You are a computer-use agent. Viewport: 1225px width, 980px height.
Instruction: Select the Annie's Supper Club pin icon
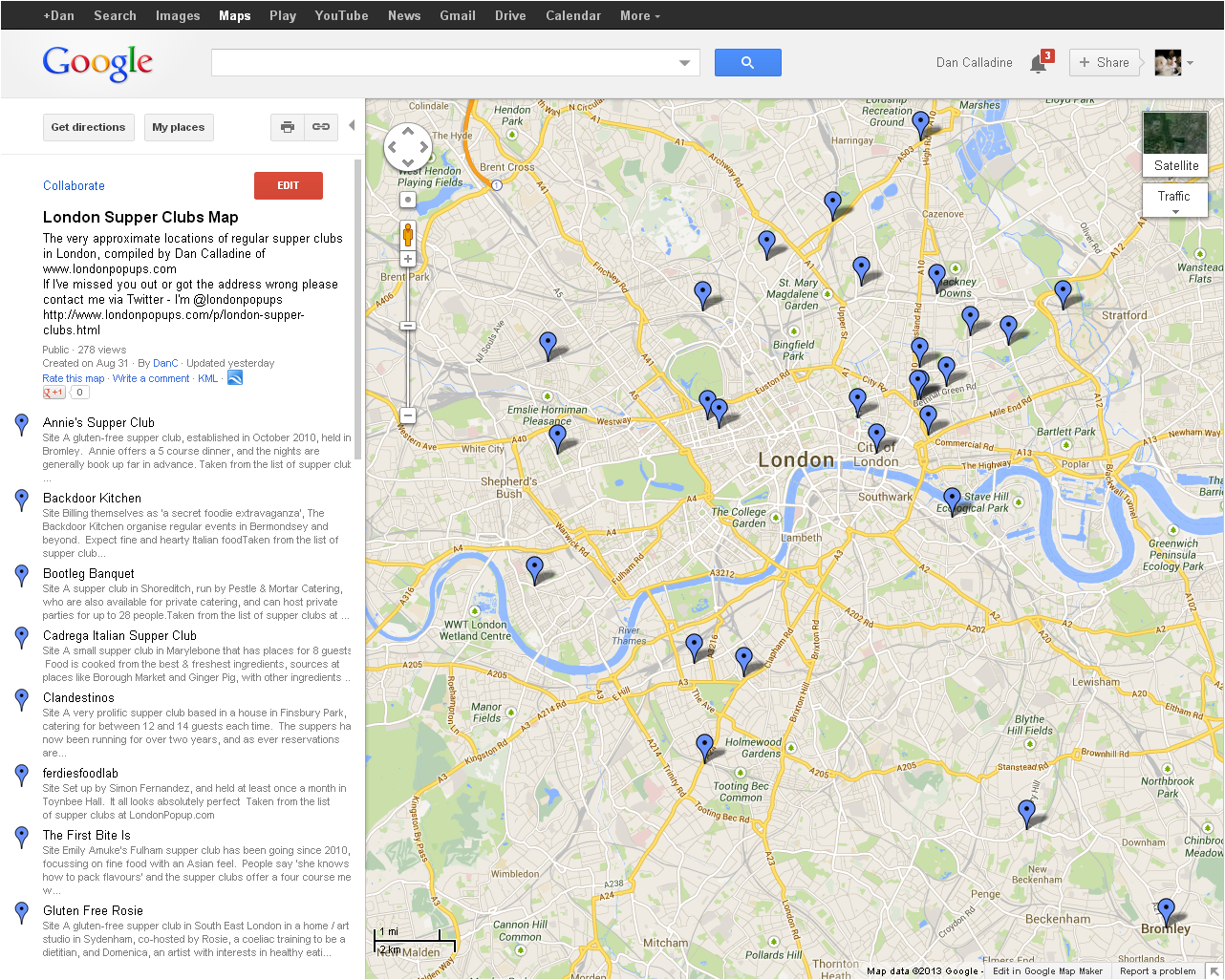click(x=22, y=425)
